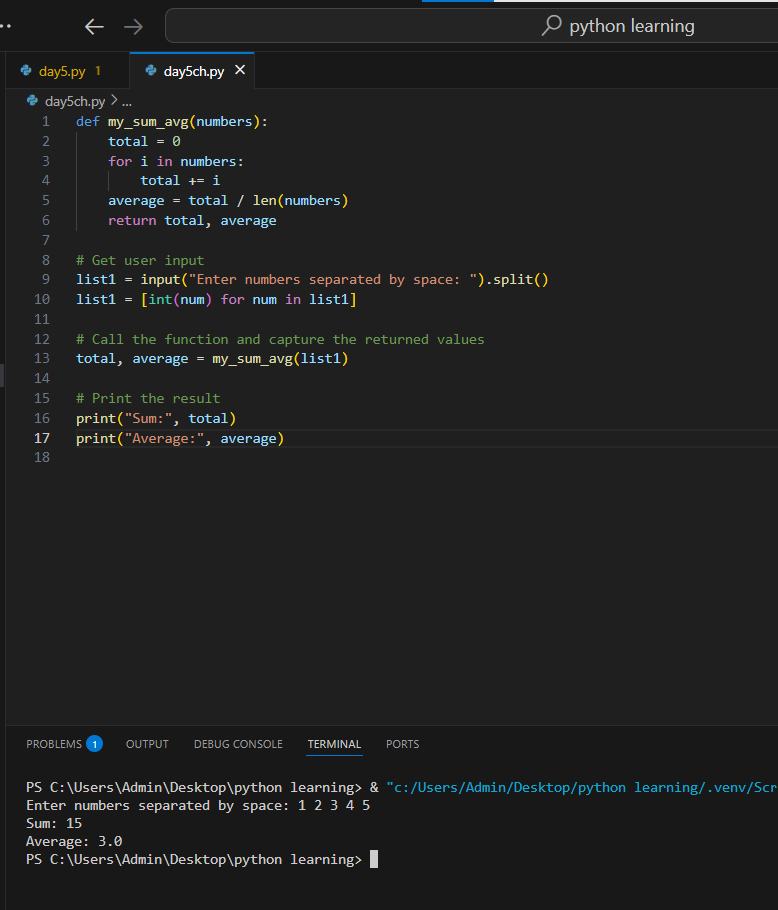Click the breadcrumb ellipsis after day5ch.py

(127, 102)
